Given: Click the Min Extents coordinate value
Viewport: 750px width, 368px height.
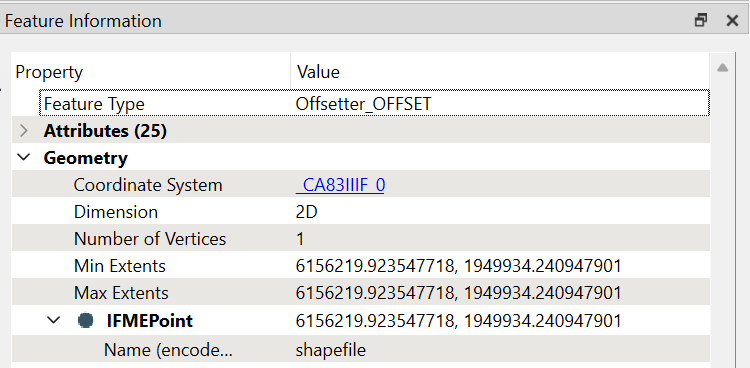Looking at the screenshot, I should coord(458,266).
